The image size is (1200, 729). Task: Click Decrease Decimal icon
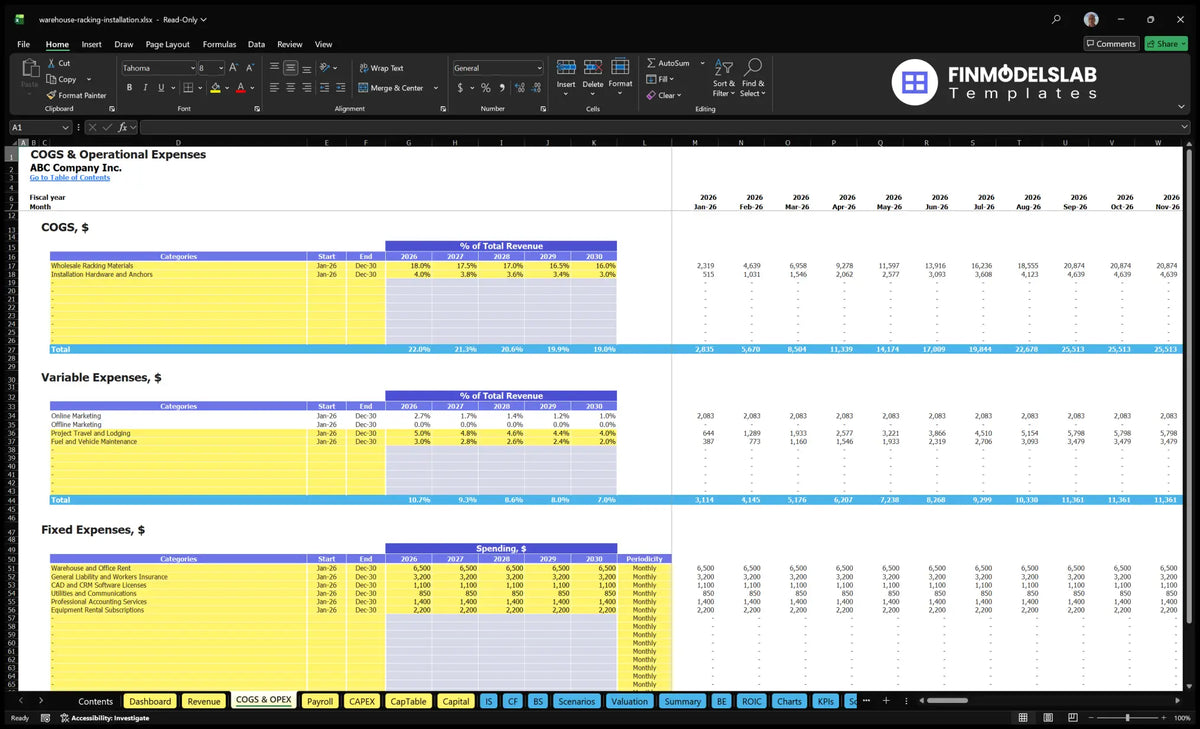pos(536,88)
